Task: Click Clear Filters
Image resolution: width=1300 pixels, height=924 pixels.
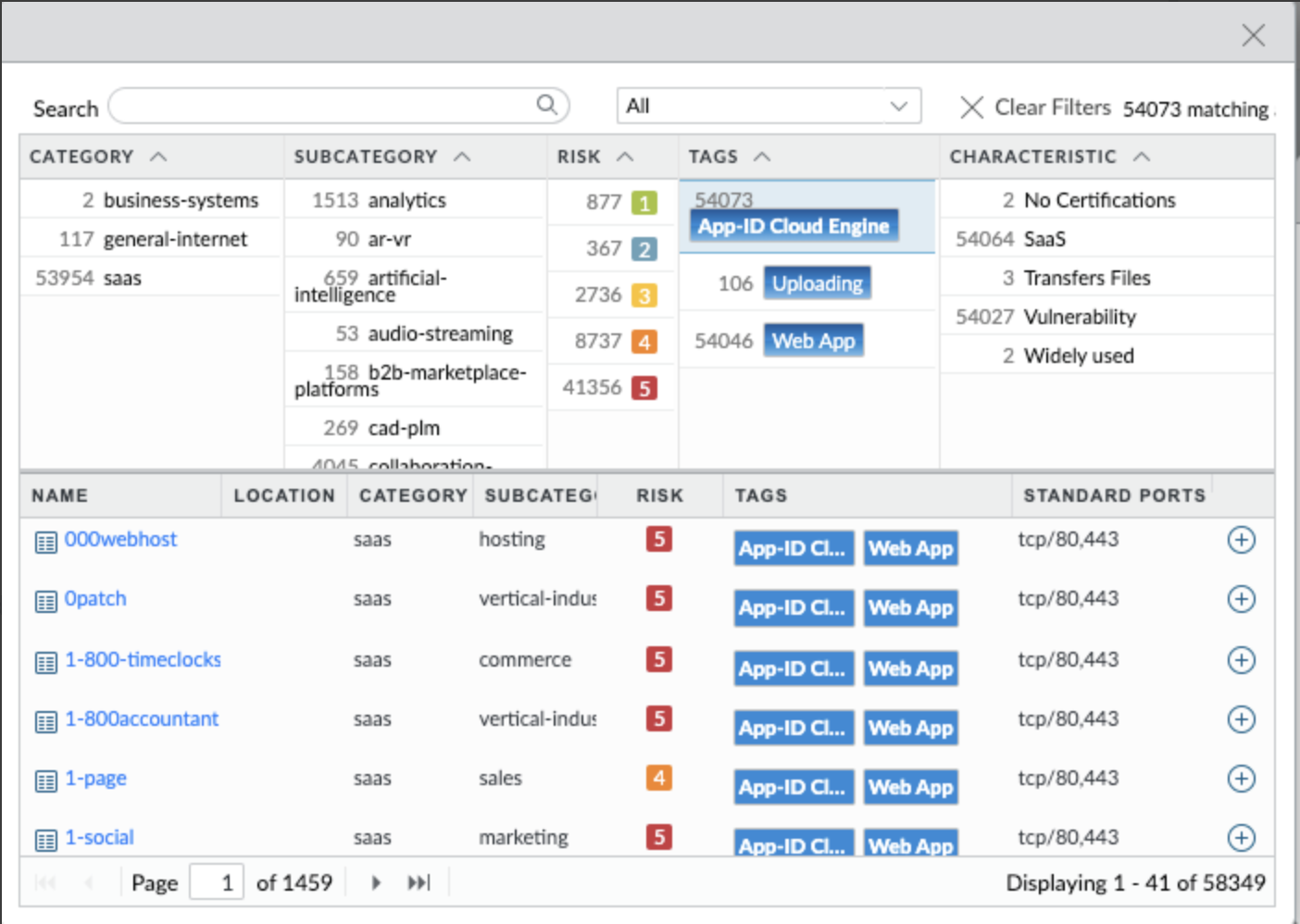Action: coord(1052,107)
